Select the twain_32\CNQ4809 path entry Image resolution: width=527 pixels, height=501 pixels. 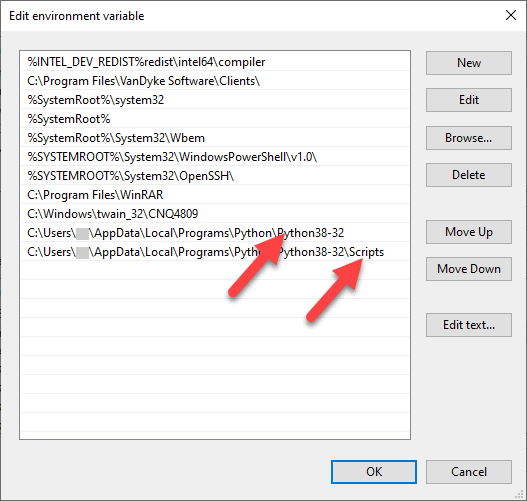tap(215, 214)
